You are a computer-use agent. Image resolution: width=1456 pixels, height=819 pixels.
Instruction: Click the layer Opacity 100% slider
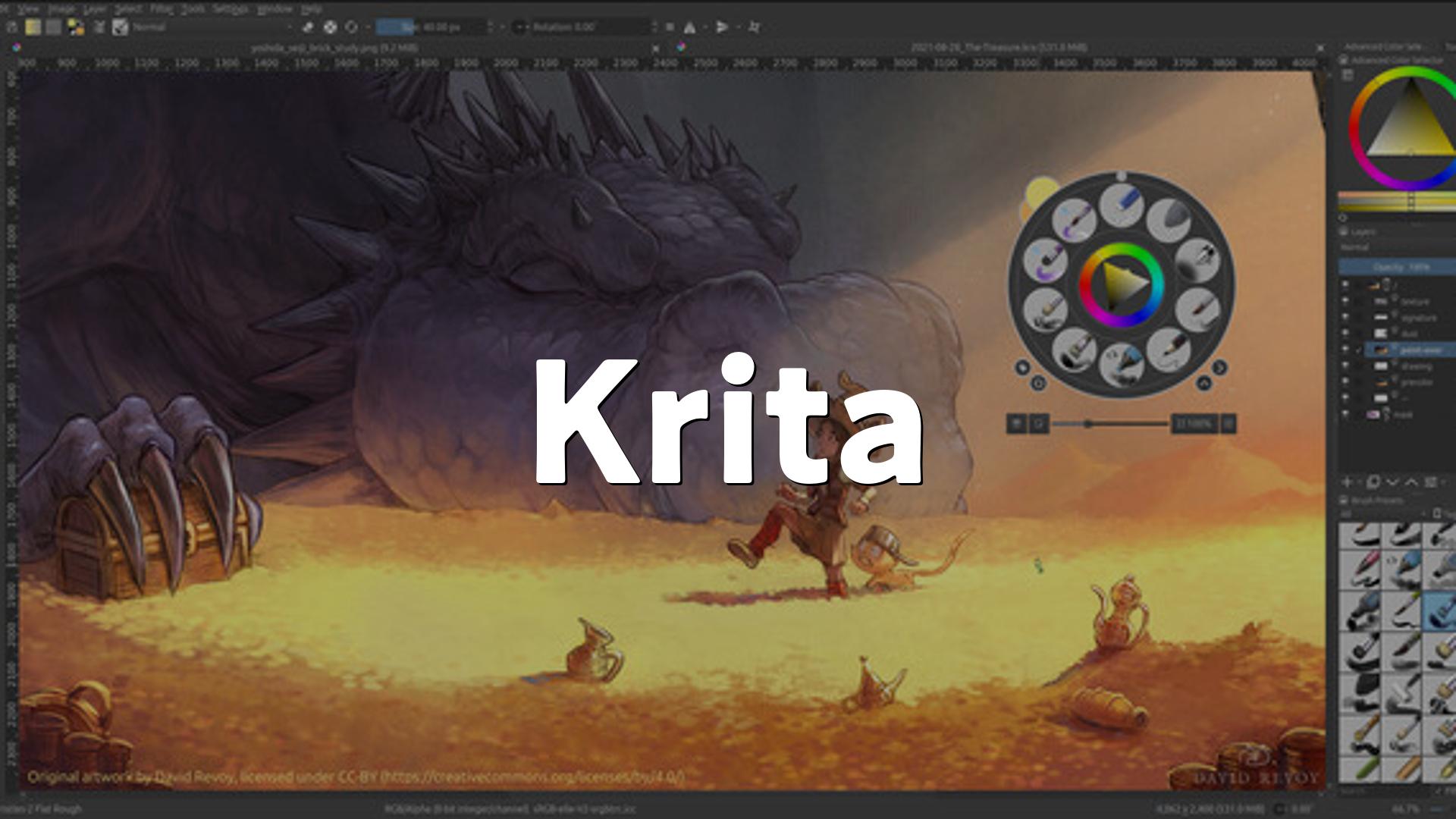pos(1398,267)
